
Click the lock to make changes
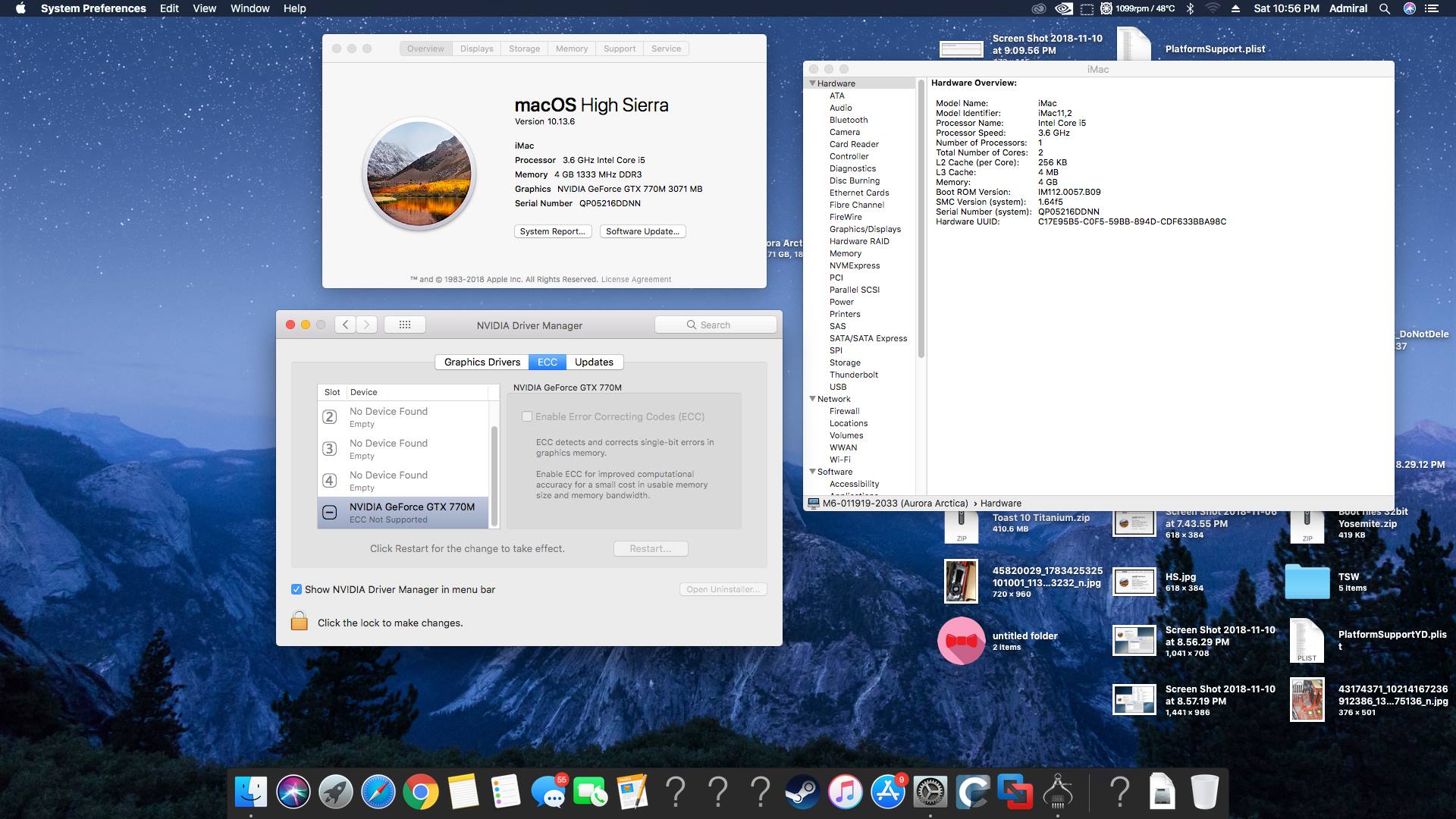300,622
